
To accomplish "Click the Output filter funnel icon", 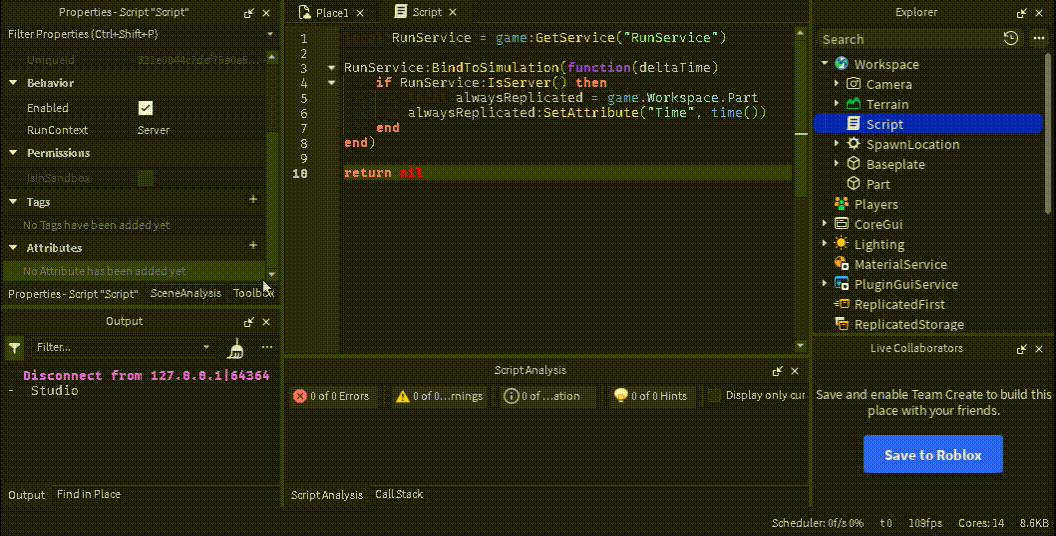I will coord(14,347).
